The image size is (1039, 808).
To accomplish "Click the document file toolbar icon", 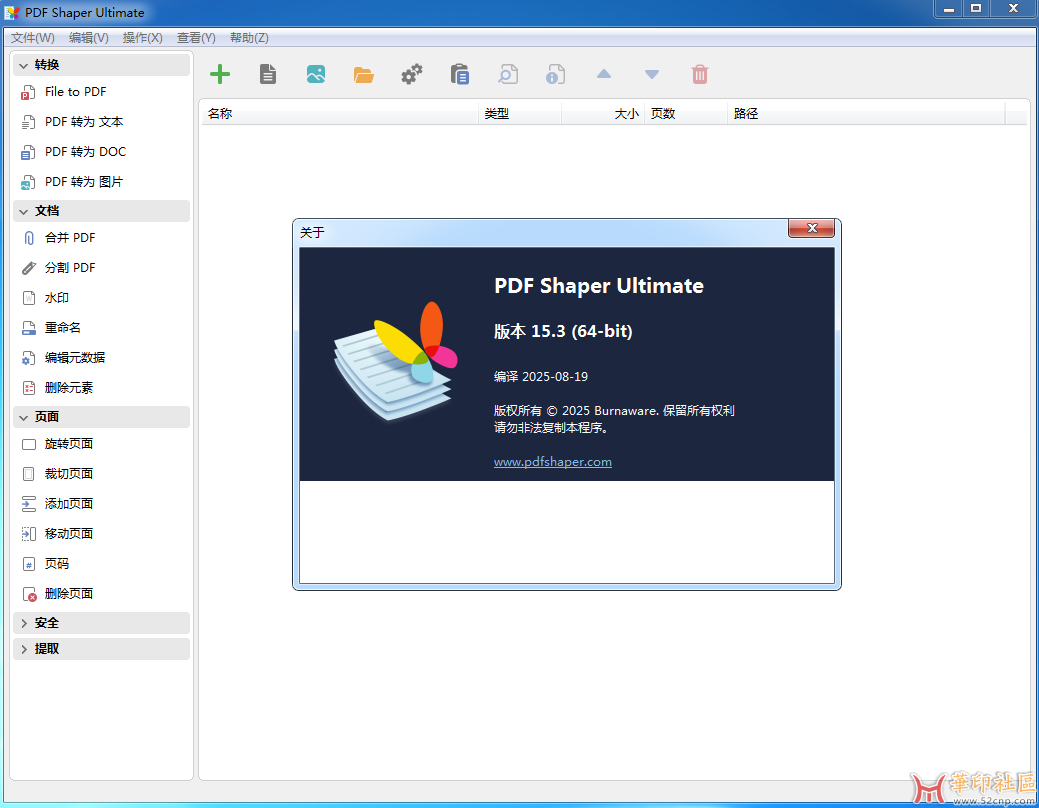I will (268, 74).
